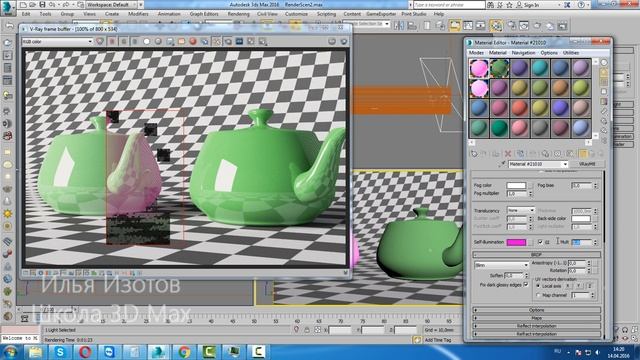
Task: Enable track mouse while rendering icon
Action: [218, 42]
